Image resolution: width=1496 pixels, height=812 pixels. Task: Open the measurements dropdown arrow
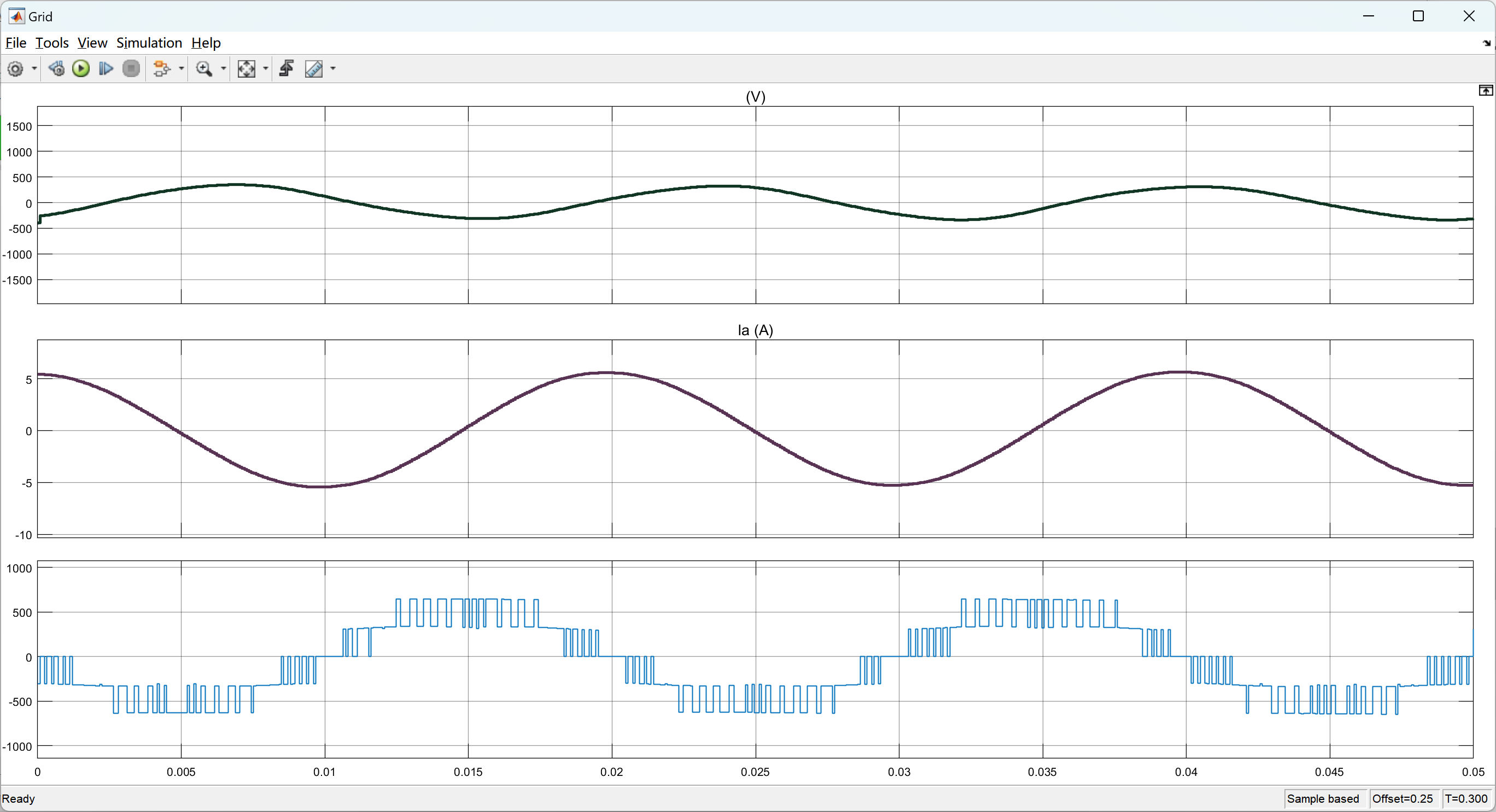334,69
